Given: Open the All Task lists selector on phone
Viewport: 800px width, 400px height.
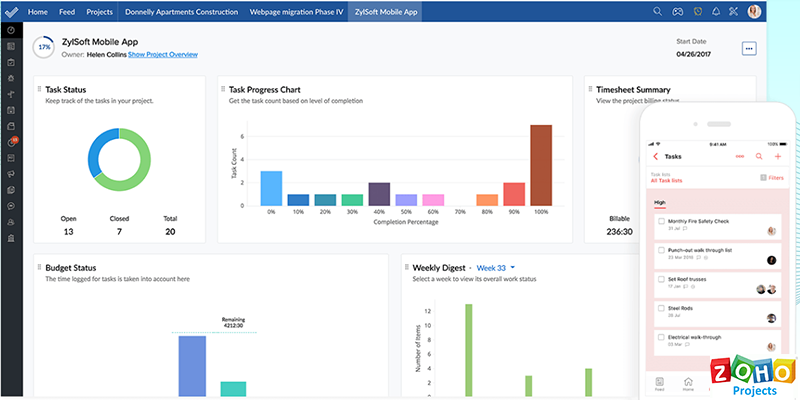Looking at the screenshot, I should (x=666, y=181).
